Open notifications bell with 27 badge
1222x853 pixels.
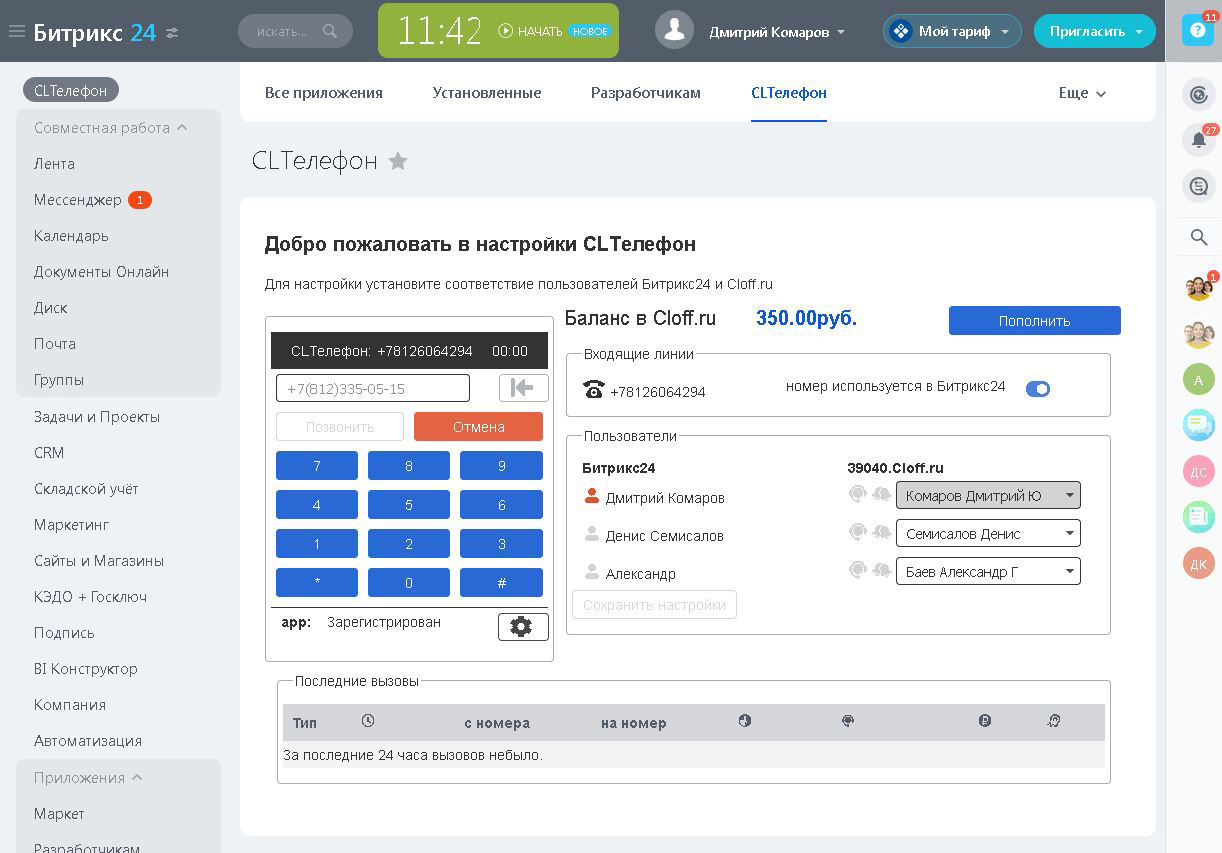pos(1198,140)
